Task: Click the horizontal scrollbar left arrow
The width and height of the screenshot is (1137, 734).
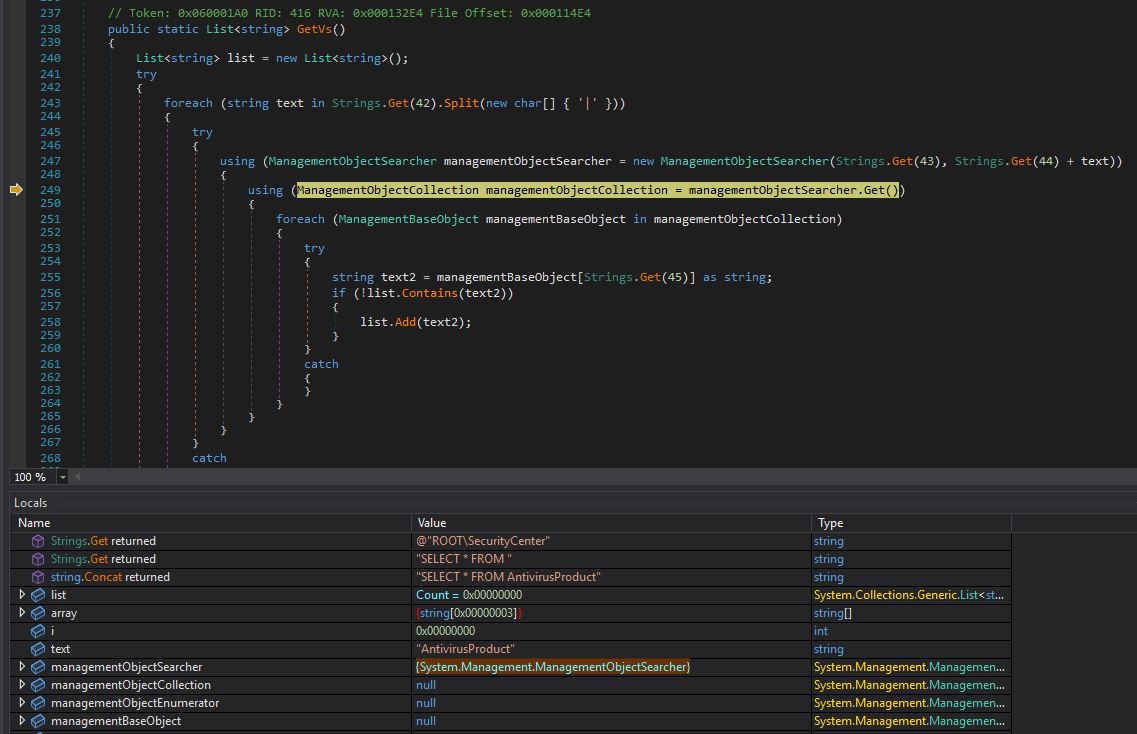Action: click(x=78, y=477)
